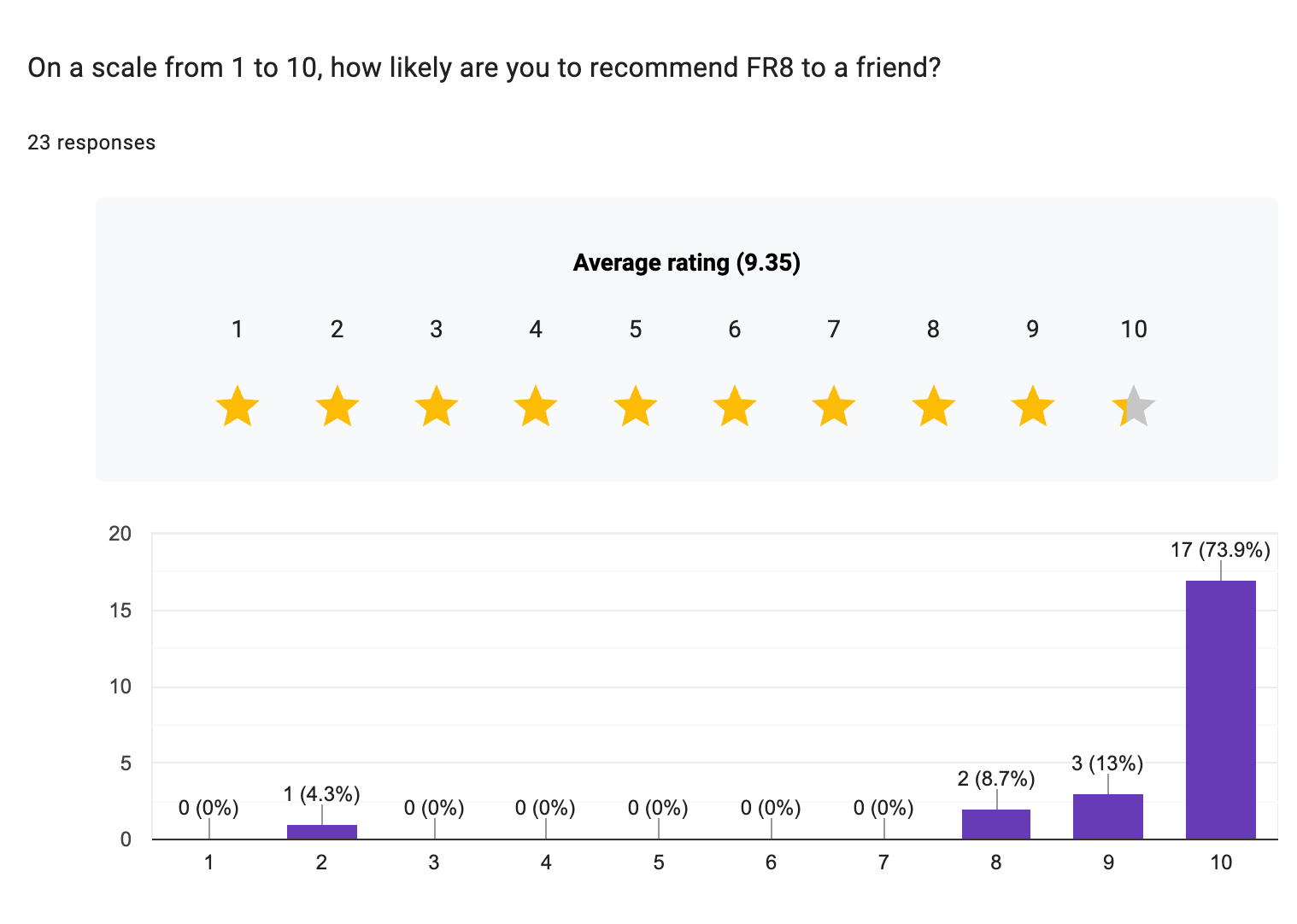
Task: Click the gold star under rating 7
Action: tap(834, 406)
